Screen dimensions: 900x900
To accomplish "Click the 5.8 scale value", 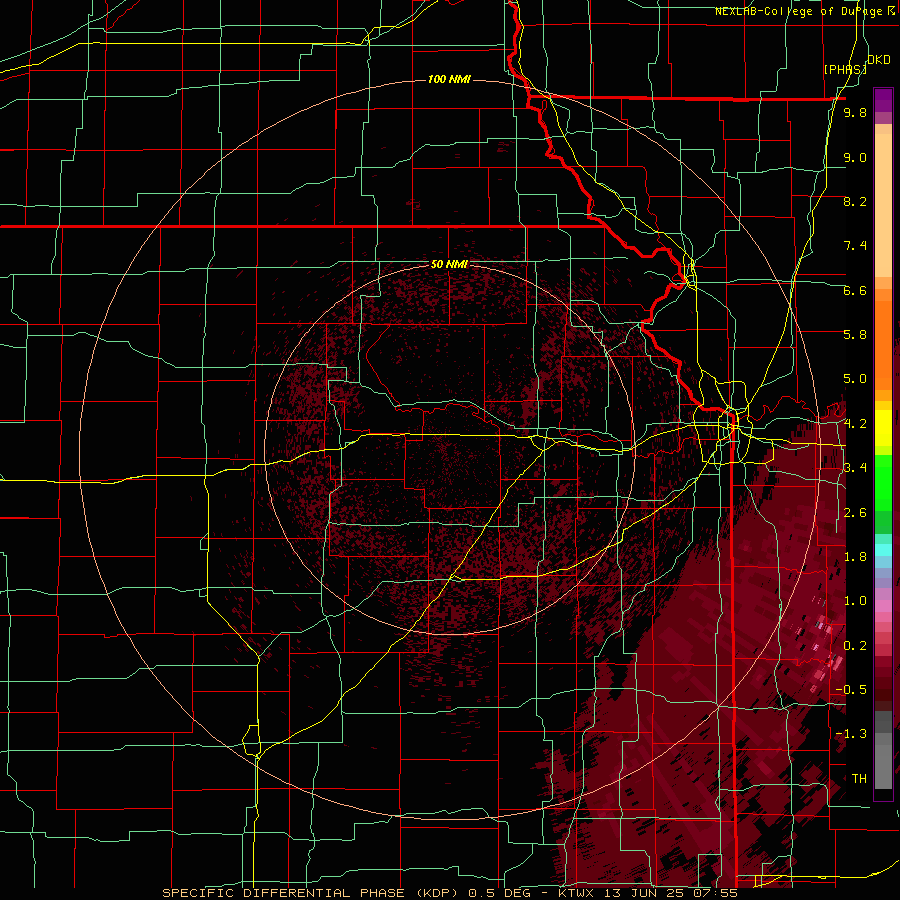I will [855, 334].
